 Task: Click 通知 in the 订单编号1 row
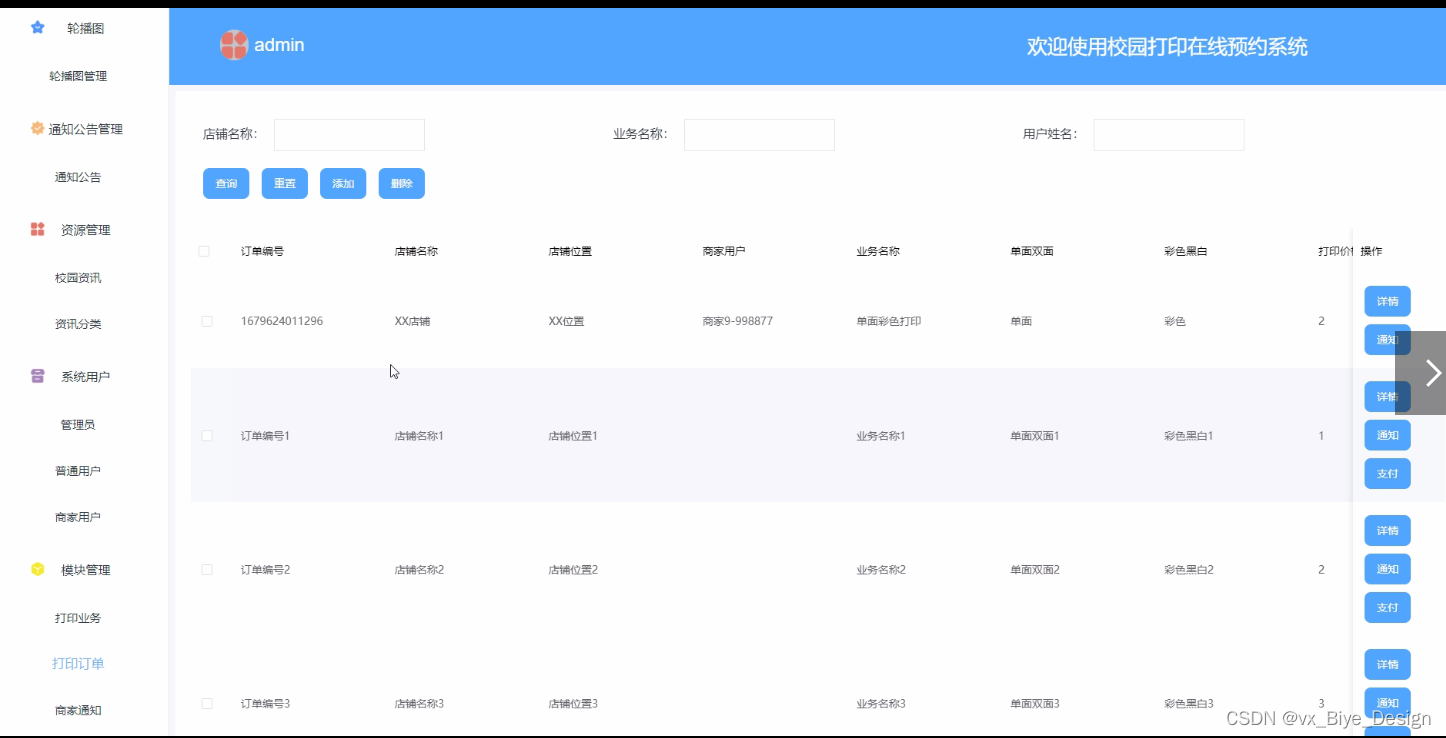pos(1388,435)
